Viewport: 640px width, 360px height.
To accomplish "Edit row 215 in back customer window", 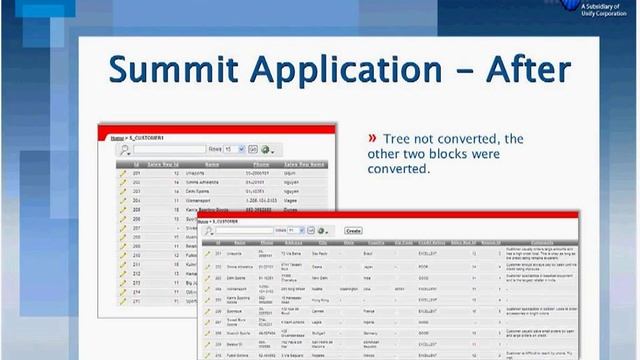I will [x=123, y=301].
